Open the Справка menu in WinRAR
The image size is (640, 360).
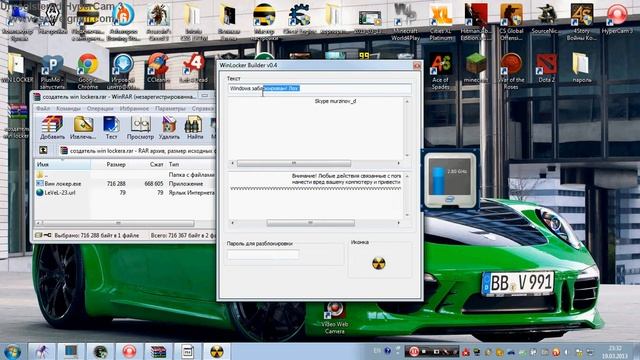click(202, 109)
